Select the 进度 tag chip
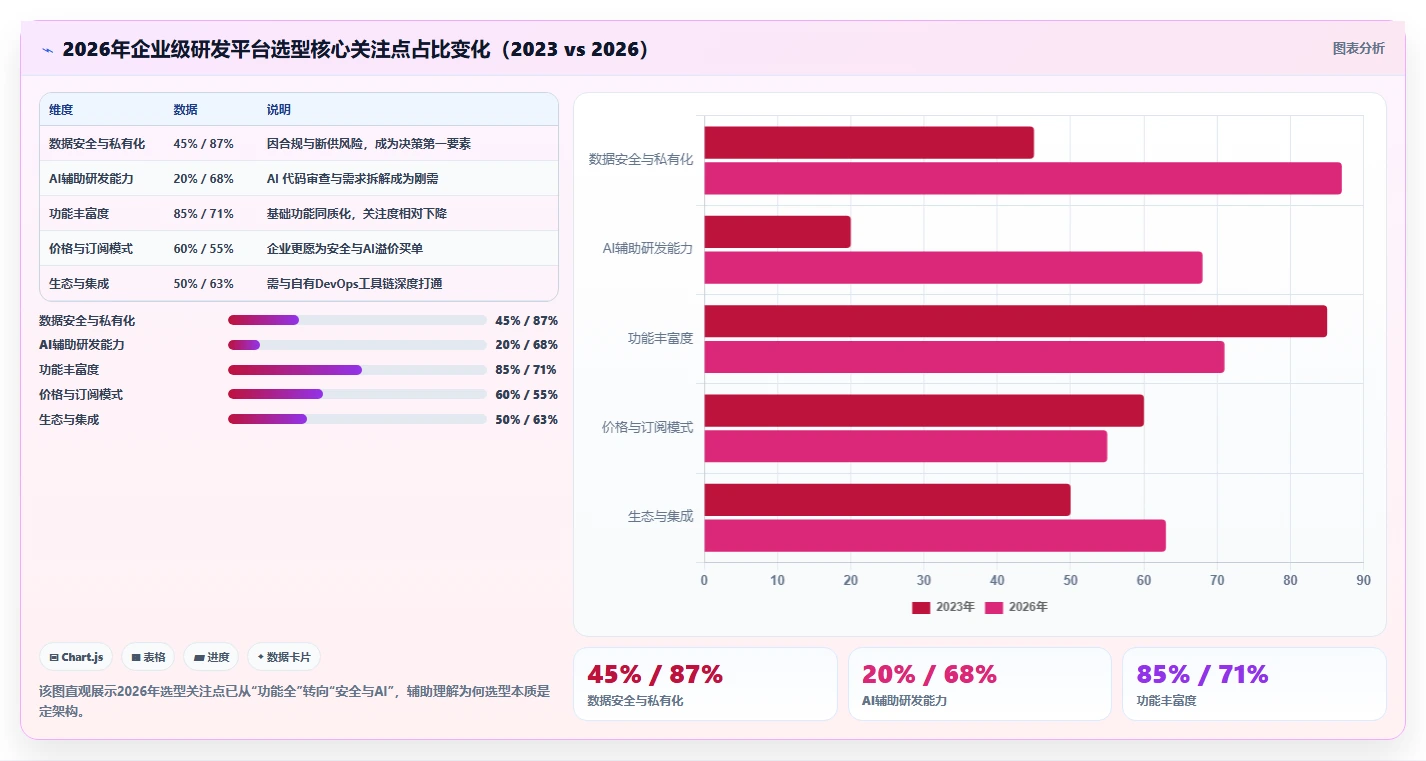This screenshot has width=1426, height=761. tap(211, 657)
